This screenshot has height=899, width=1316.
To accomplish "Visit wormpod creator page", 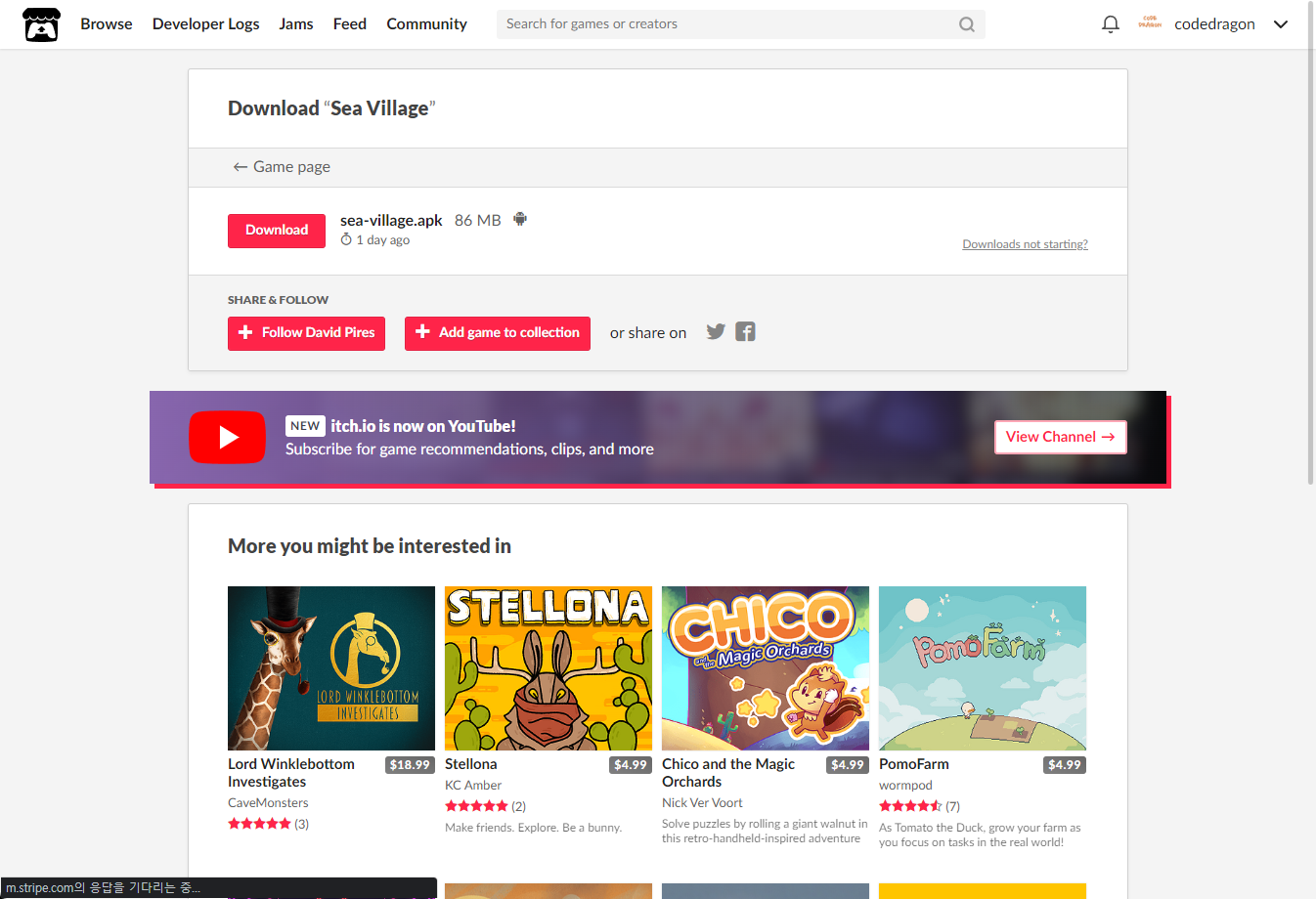I will coord(905,786).
